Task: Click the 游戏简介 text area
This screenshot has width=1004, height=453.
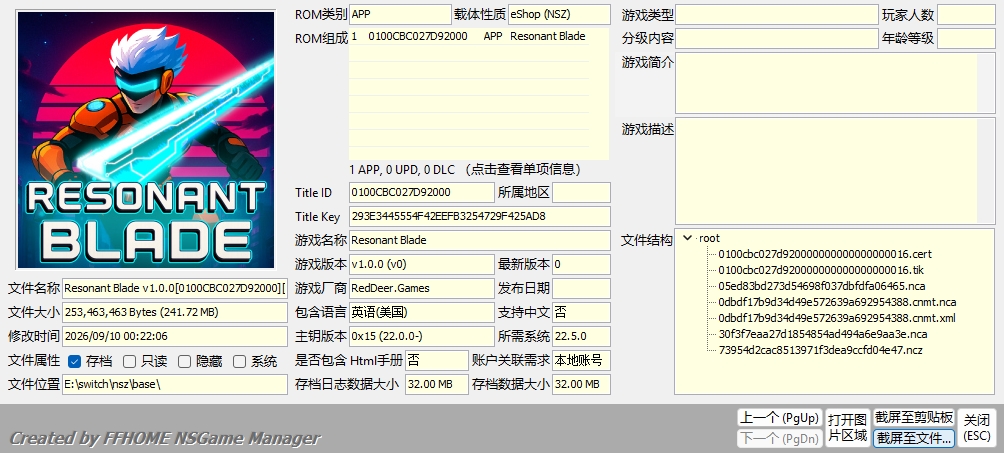Action: click(835, 83)
